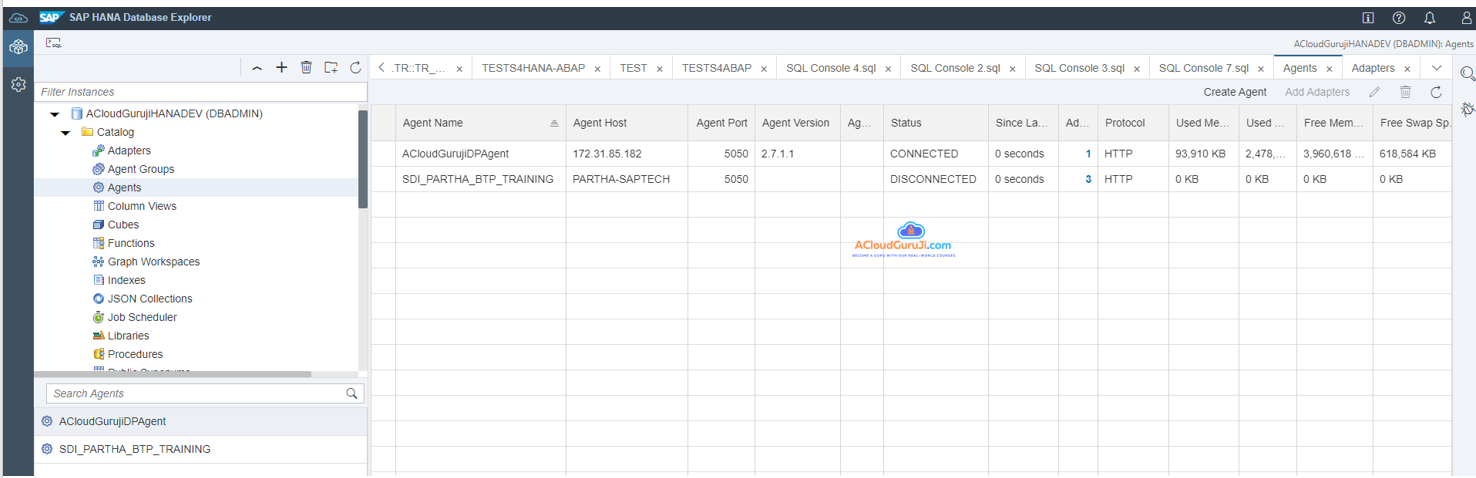Collapse the ACloudGurujiHANADEV database node
Image resolution: width=1476 pixels, height=478 pixels.
tap(55, 114)
